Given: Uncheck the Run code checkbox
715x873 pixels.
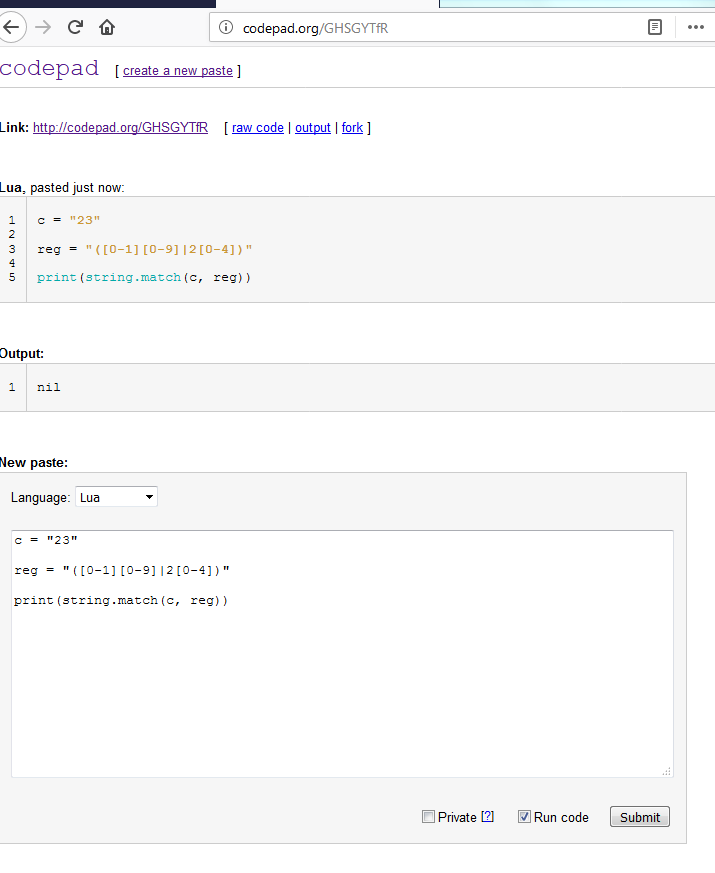Looking at the screenshot, I should [x=524, y=817].
